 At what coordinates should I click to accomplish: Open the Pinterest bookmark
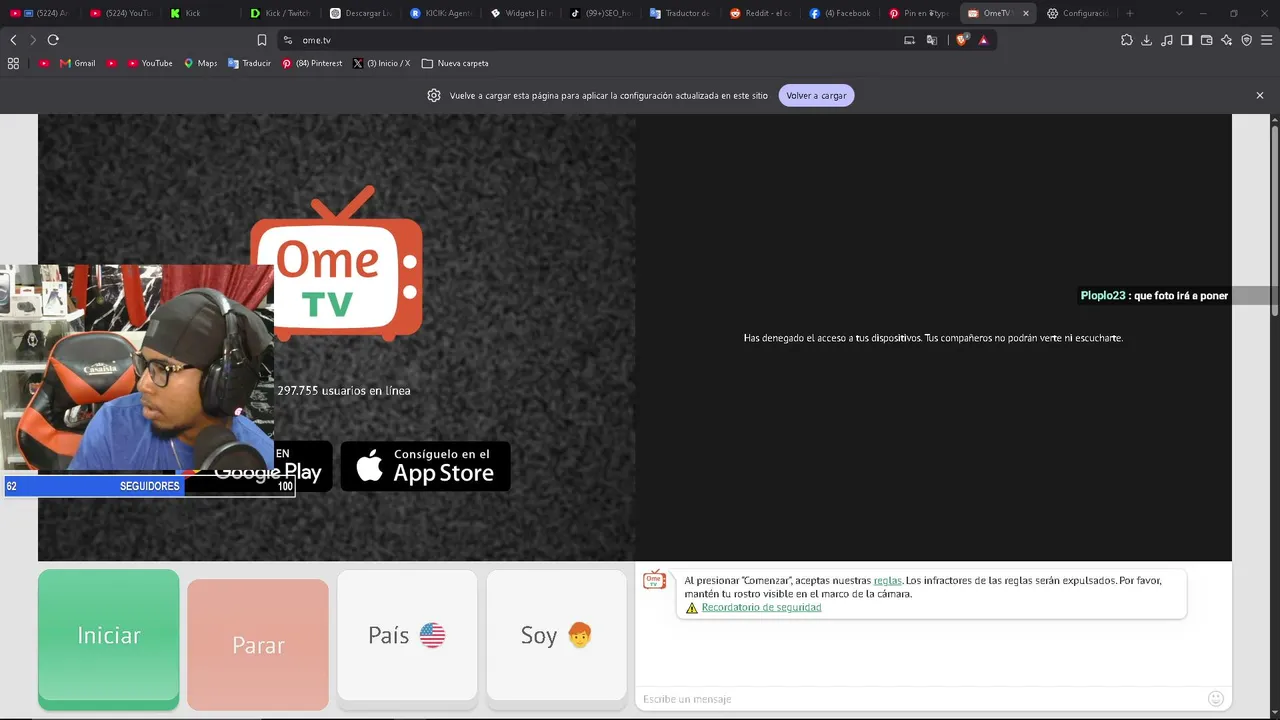(x=312, y=63)
